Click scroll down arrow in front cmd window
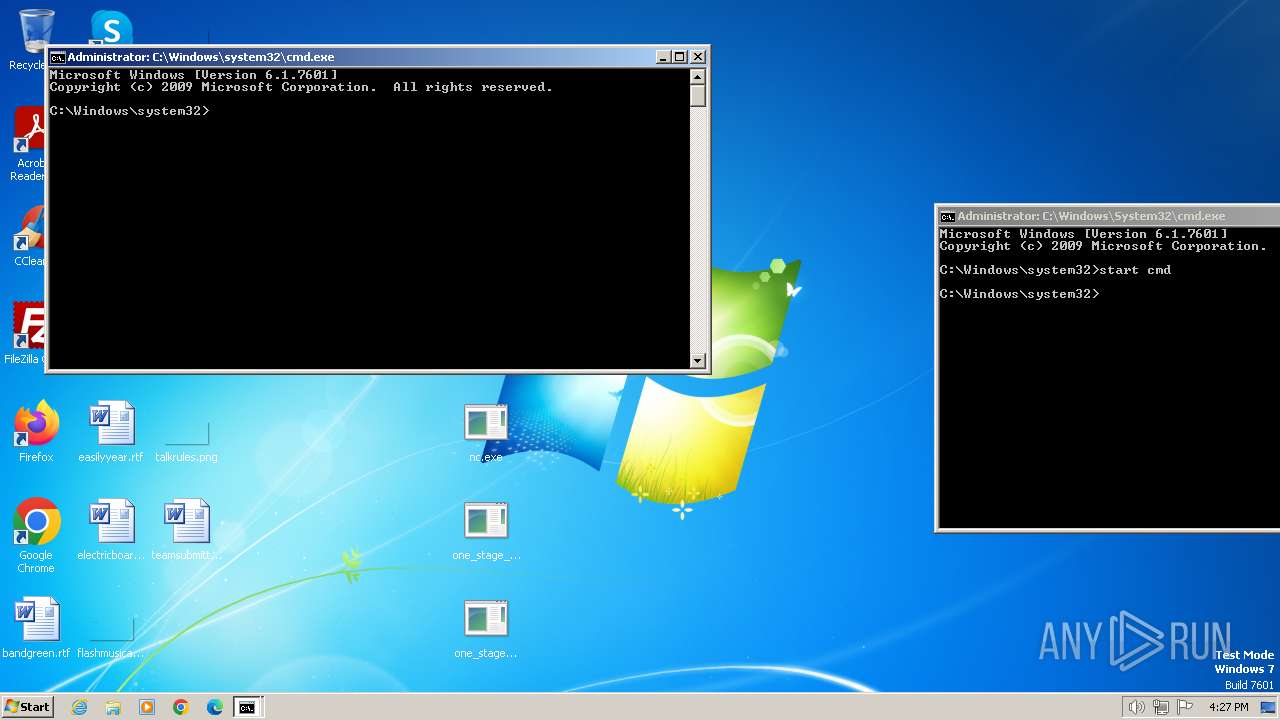This screenshot has height=720, width=1280. coord(698,360)
